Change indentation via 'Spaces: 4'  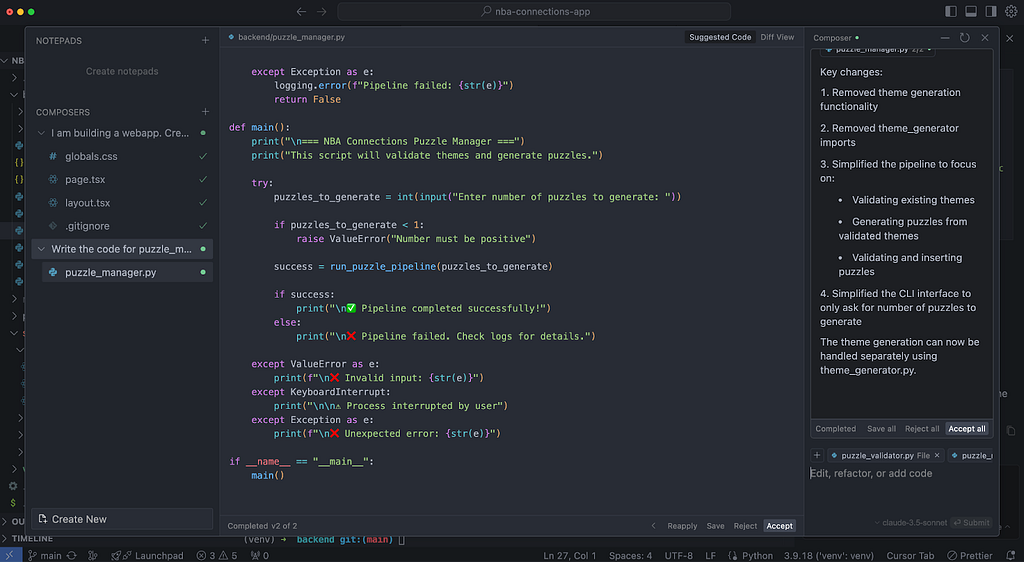click(630, 555)
